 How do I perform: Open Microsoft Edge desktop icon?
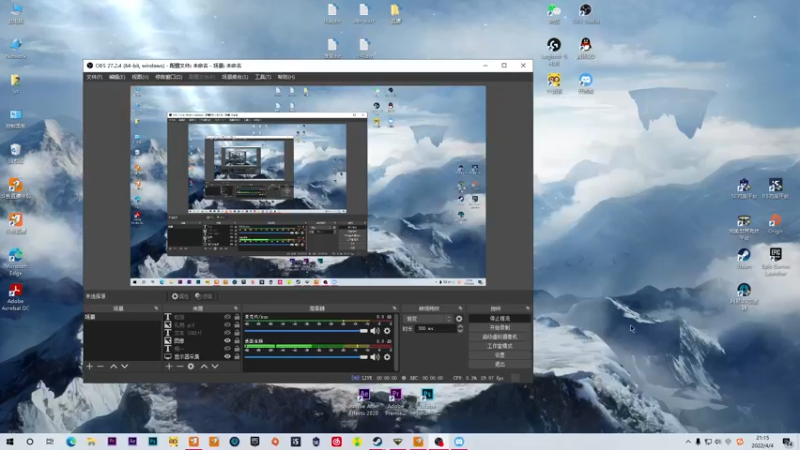coord(15,262)
